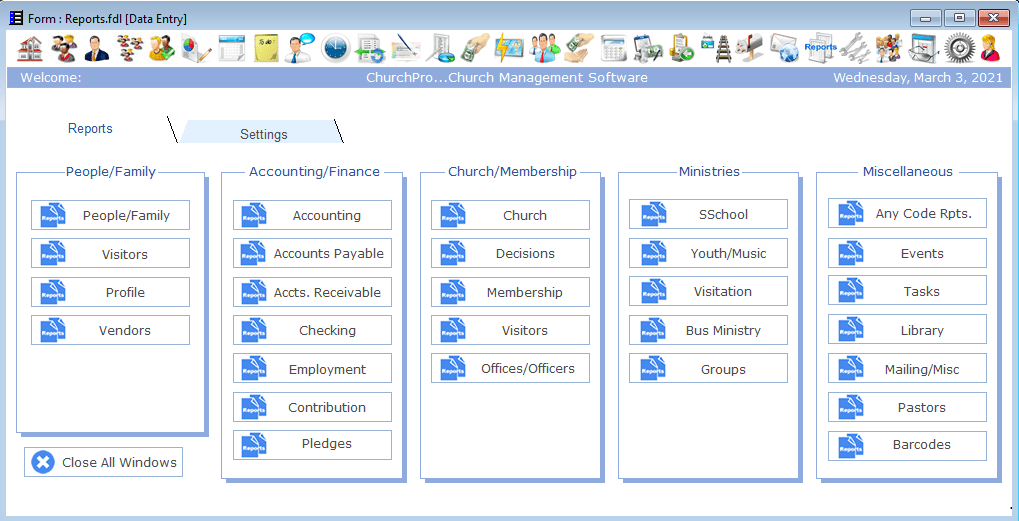Click the businessman in suit toolbar icon
Viewport: 1019px width, 521px height.
pos(96,48)
